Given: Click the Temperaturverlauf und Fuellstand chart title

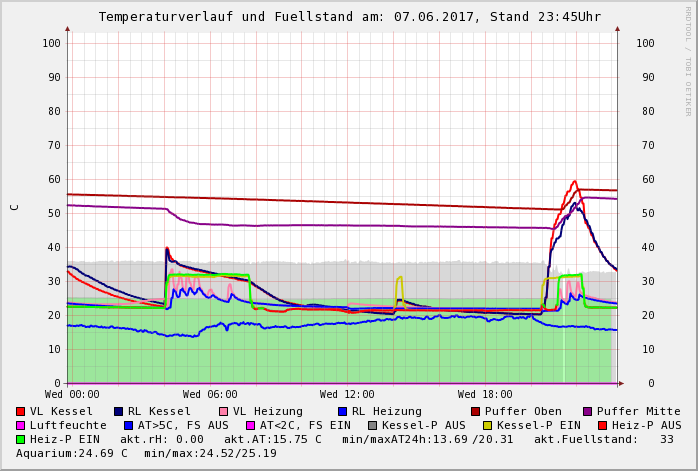Looking at the screenshot, I should tap(349, 17).
